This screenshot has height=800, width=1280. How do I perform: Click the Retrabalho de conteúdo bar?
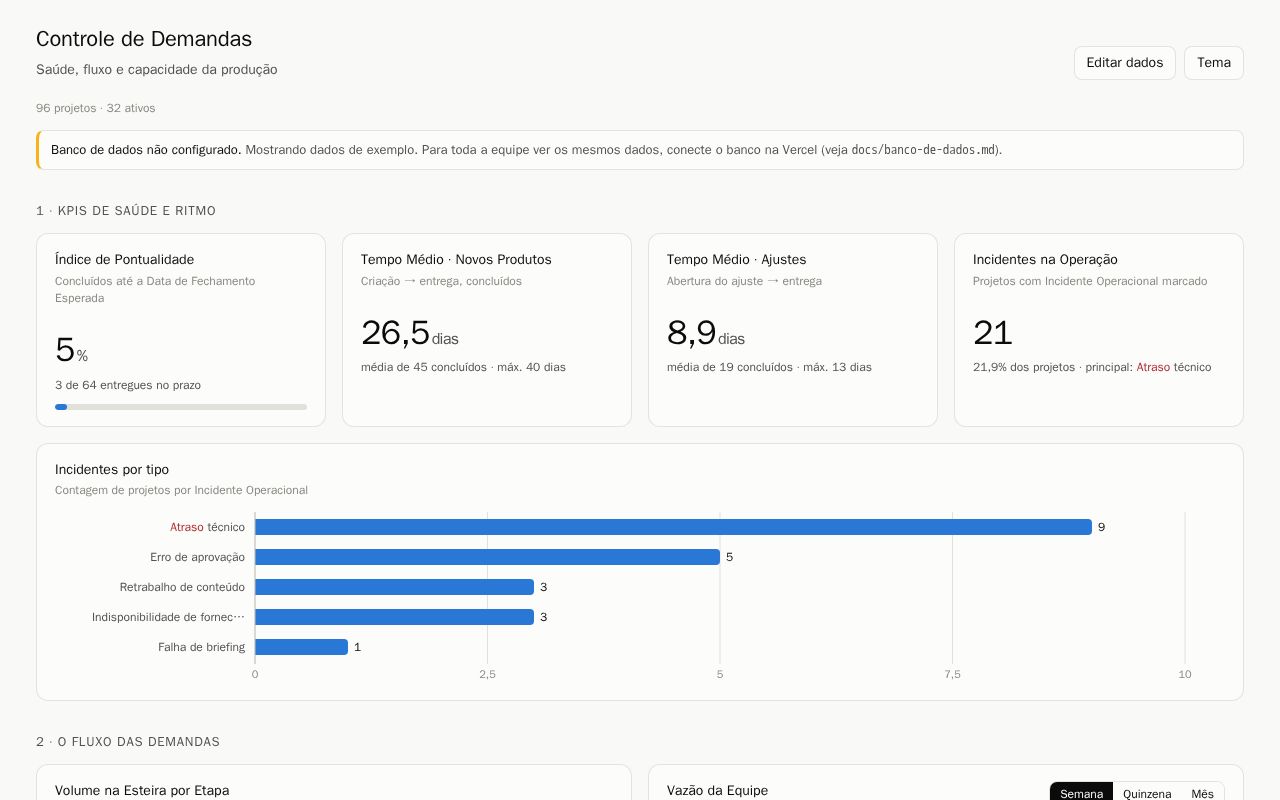(x=394, y=587)
